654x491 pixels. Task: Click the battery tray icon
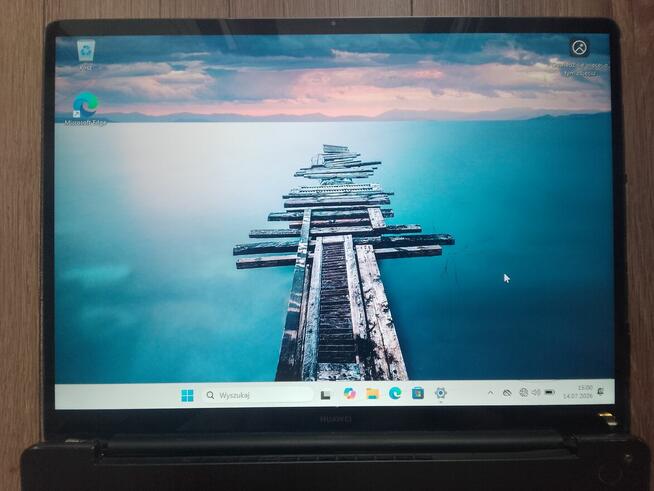[550, 393]
